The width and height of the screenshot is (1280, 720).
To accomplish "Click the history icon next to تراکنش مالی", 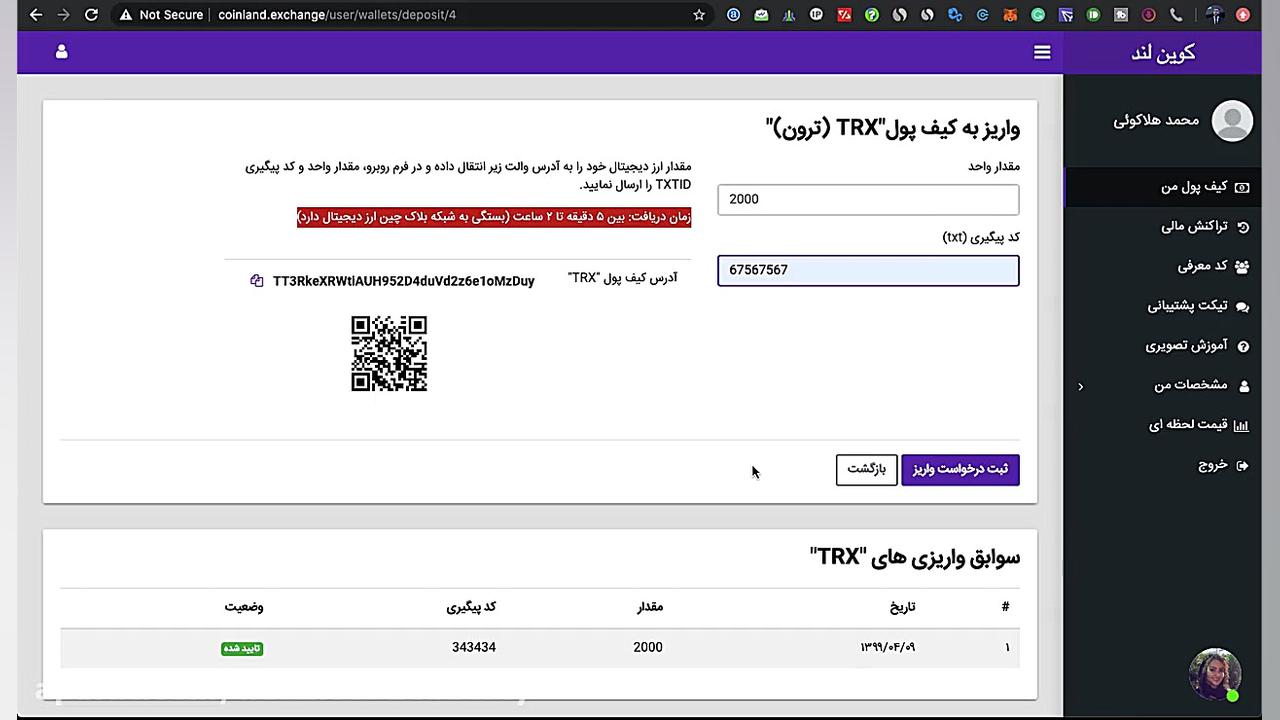I will click(1242, 226).
